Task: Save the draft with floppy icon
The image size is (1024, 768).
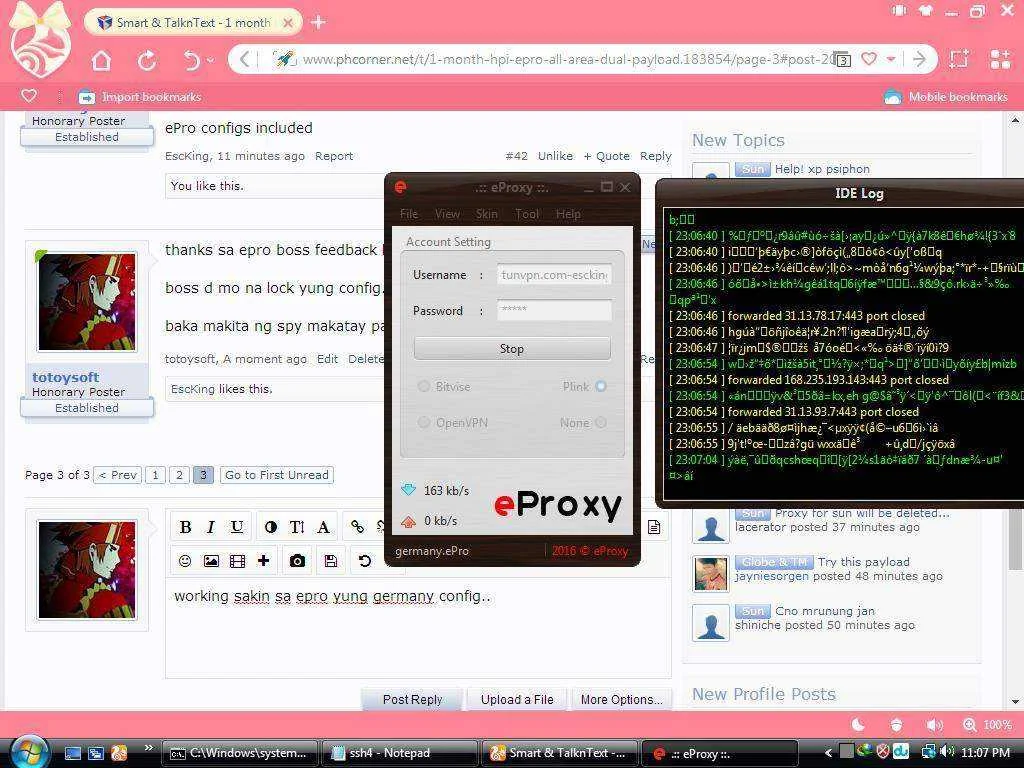Action: coord(330,561)
